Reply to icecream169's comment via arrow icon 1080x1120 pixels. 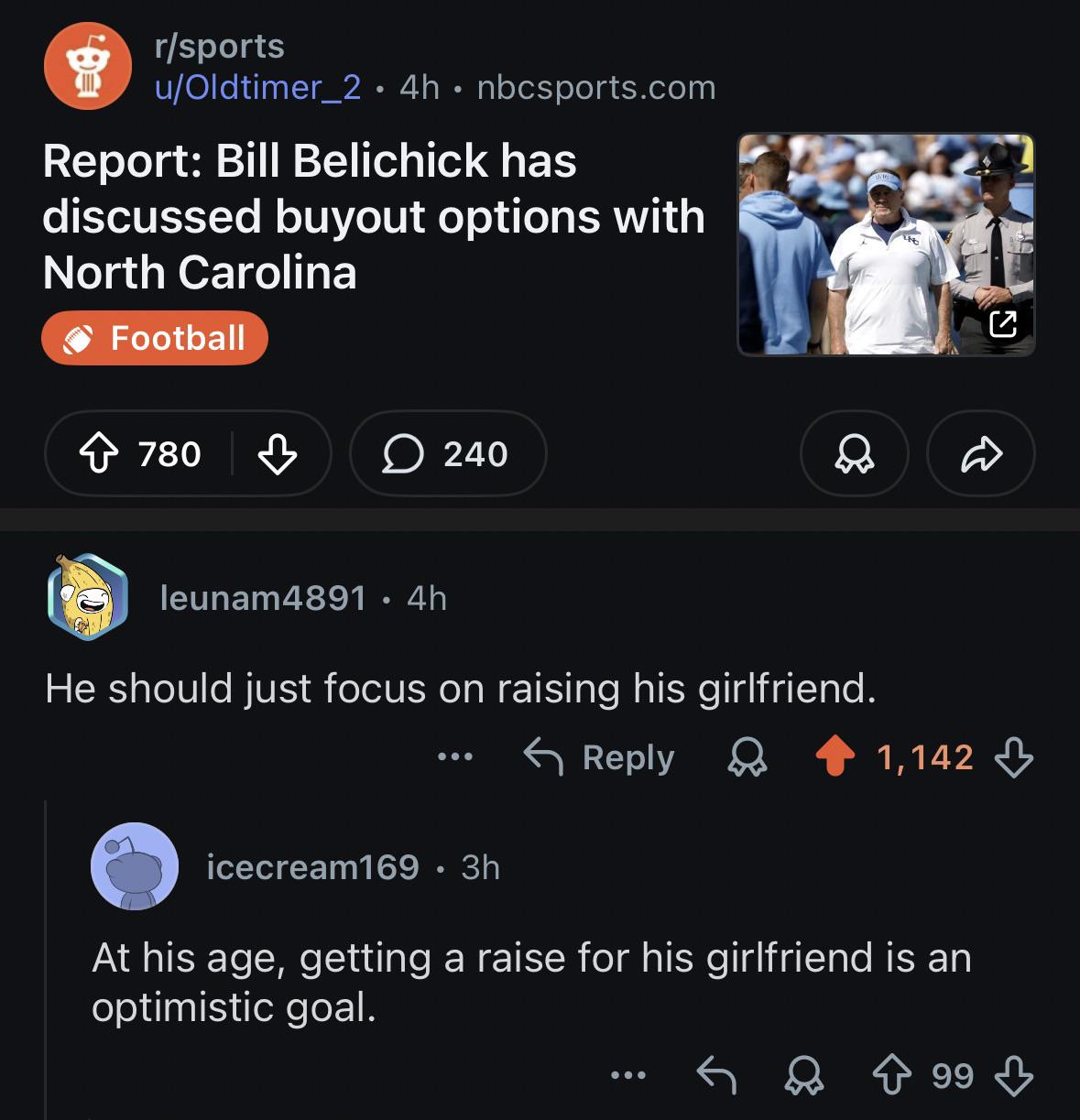[x=716, y=1075]
